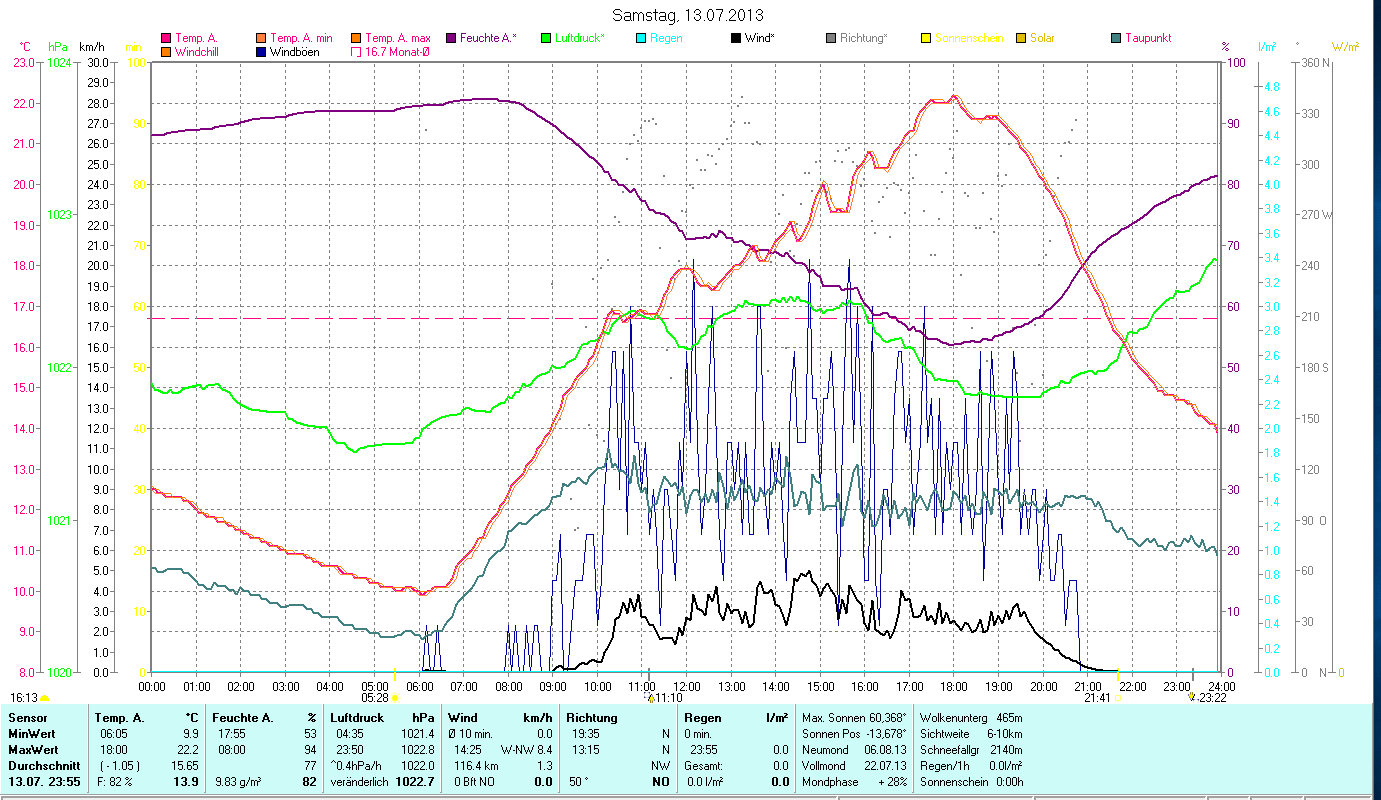
Task: Click the purple Feuchte A.* legend swatch
Action: (x=451, y=39)
